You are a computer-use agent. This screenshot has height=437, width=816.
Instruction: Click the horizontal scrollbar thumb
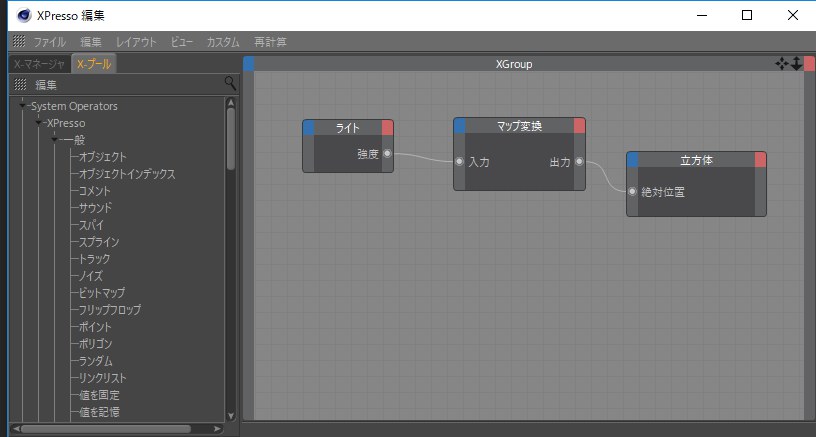coord(106,429)
